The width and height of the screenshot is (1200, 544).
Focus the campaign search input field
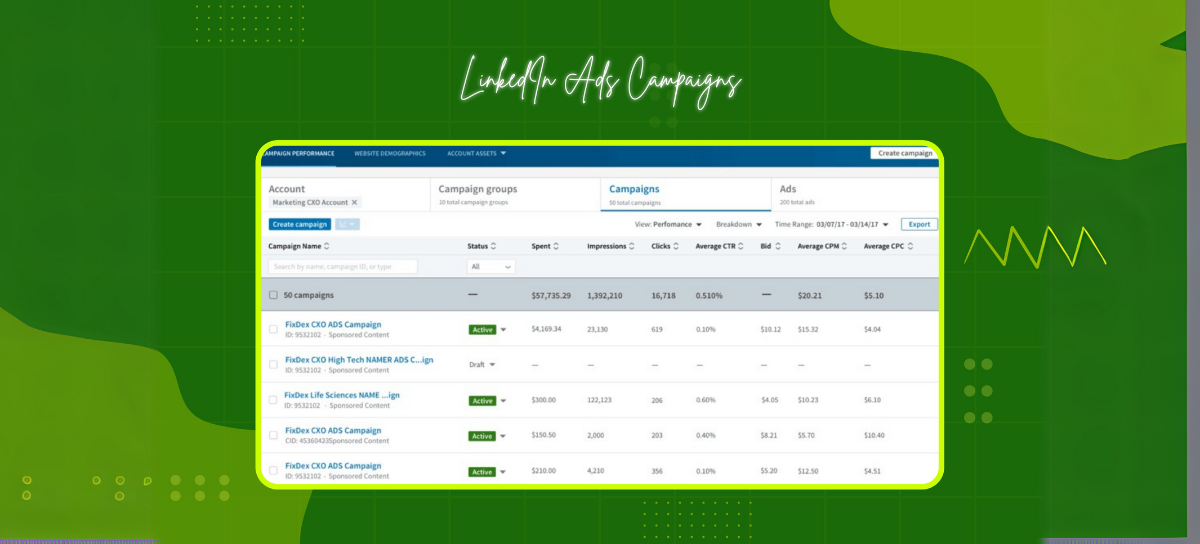click(x=343, y=267)
